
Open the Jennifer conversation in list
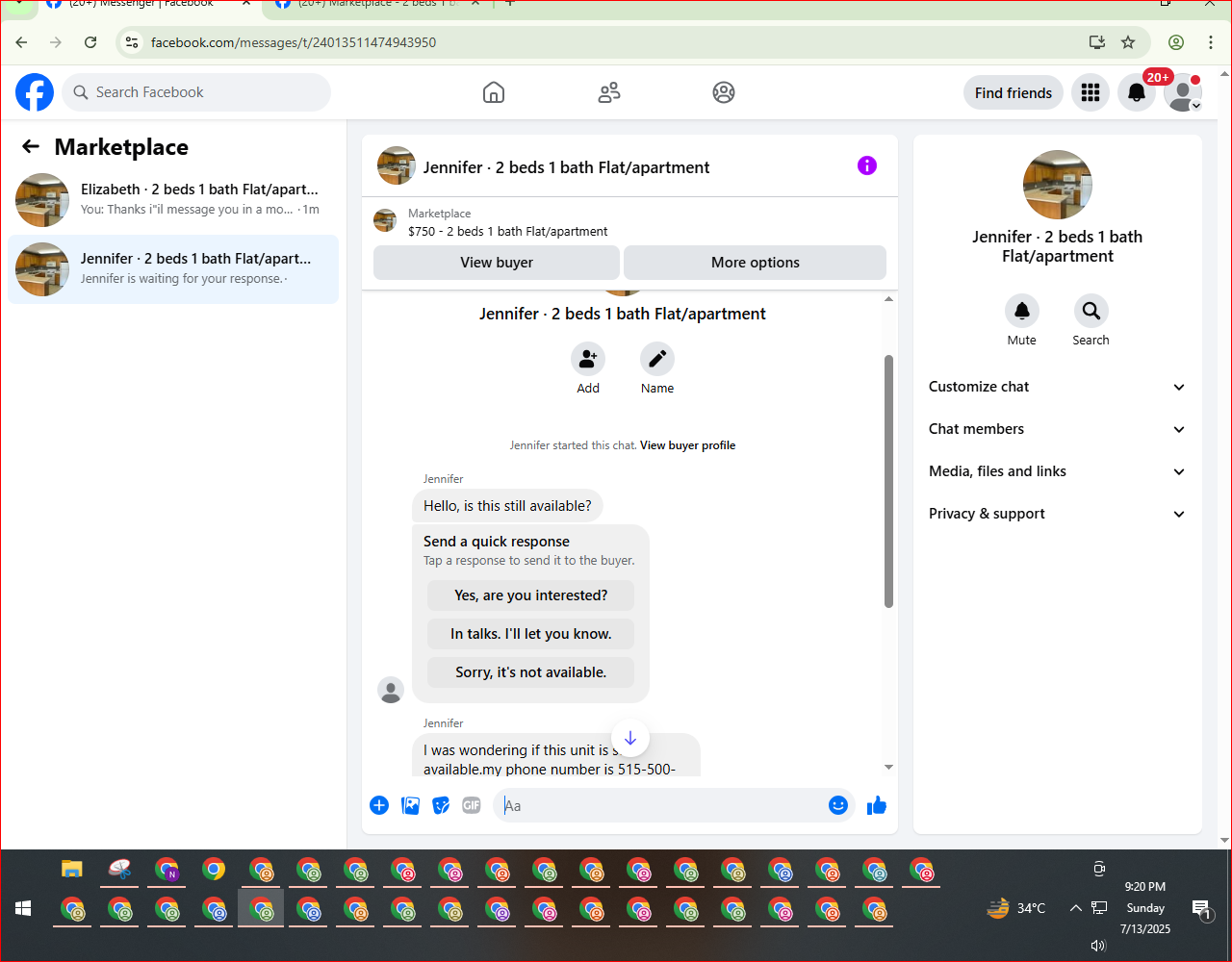point(173,269)
